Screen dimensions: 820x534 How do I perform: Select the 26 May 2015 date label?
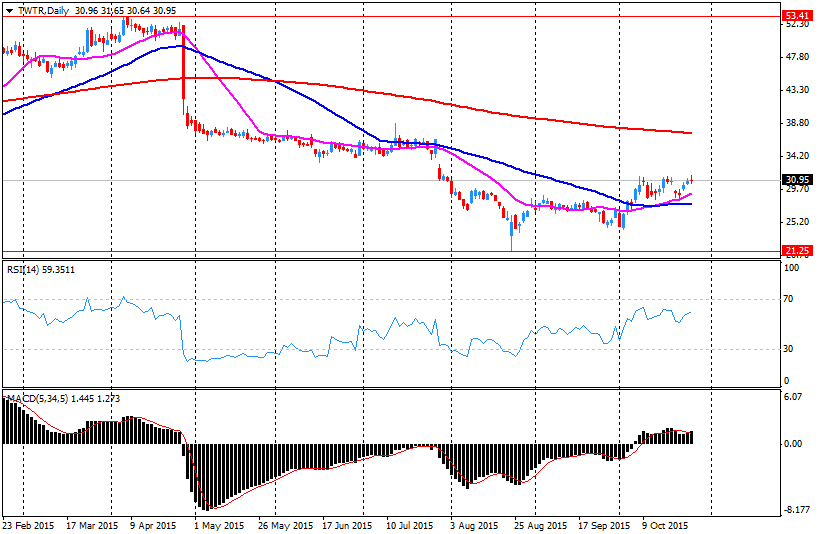click(286, 525)
